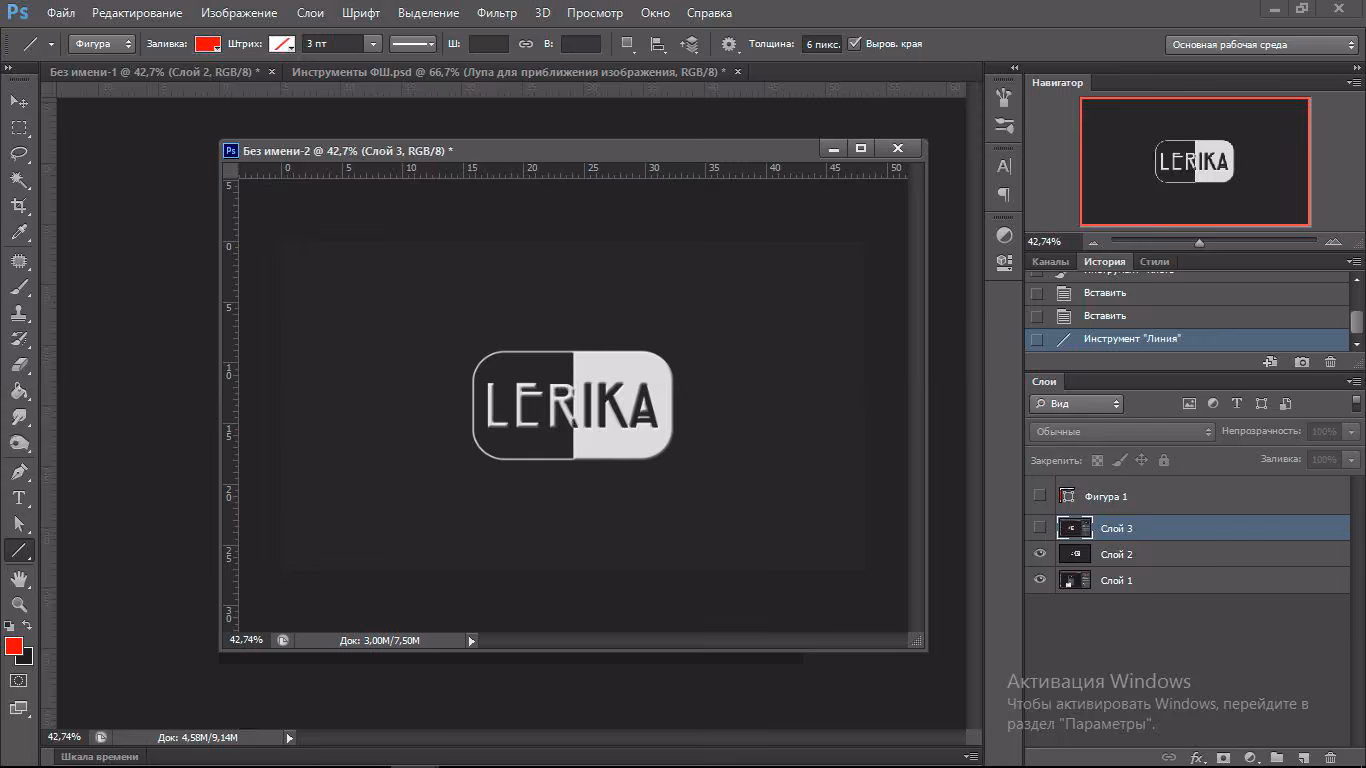Open the path arrangement stack icon

tap(689, 44)
